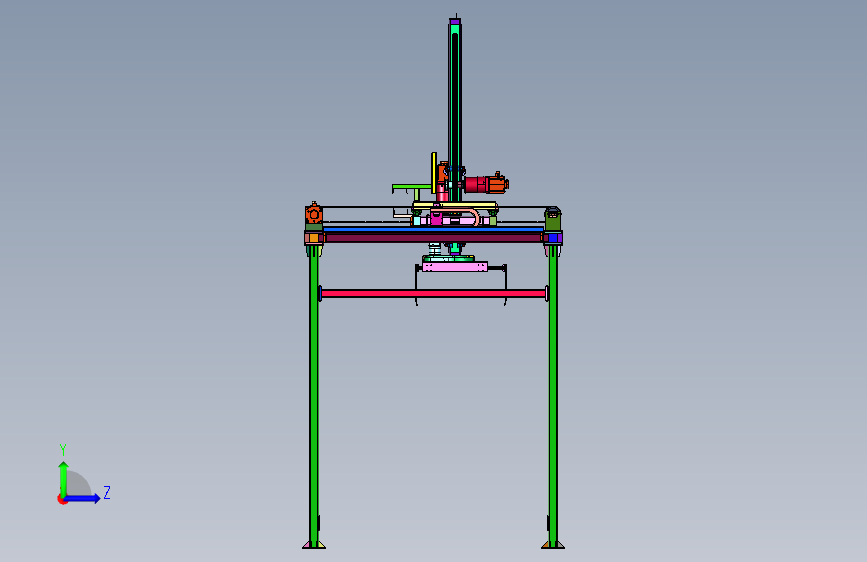Select the right leg foot plate
This screenshot has height=562, width=867.
(x=553, y=545)
